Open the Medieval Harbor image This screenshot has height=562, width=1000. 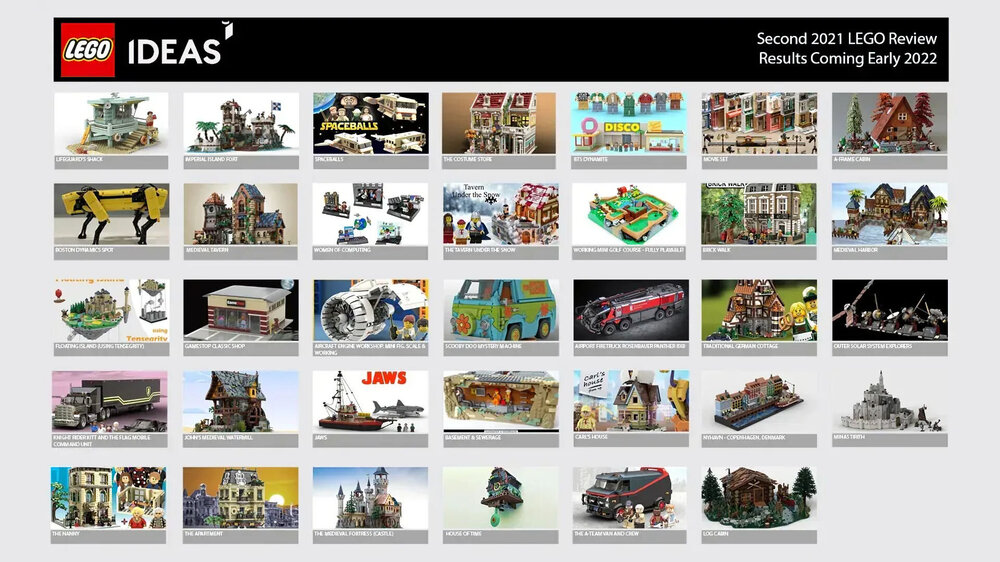(890, 214)
